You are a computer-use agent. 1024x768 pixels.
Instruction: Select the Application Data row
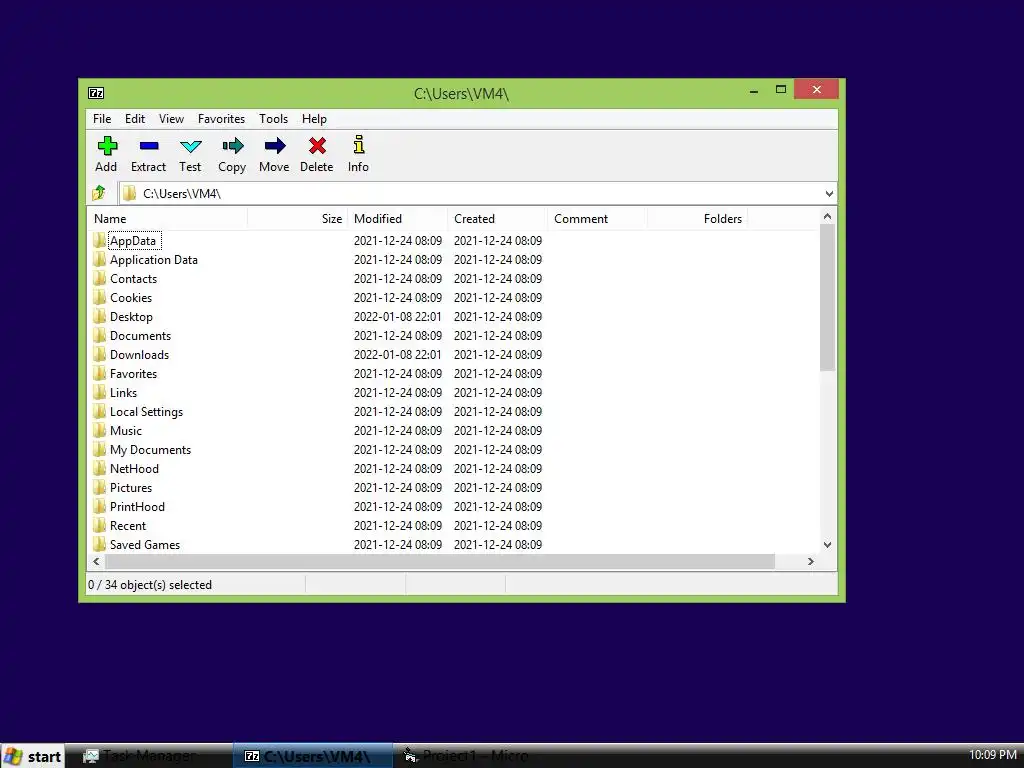pos(453,260)
